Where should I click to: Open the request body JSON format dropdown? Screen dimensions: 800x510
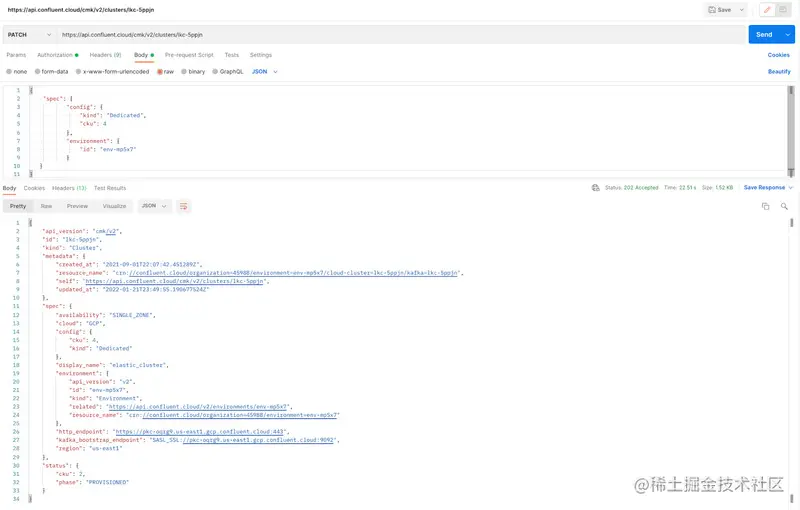pyautogui.click(x=265, y=72)
